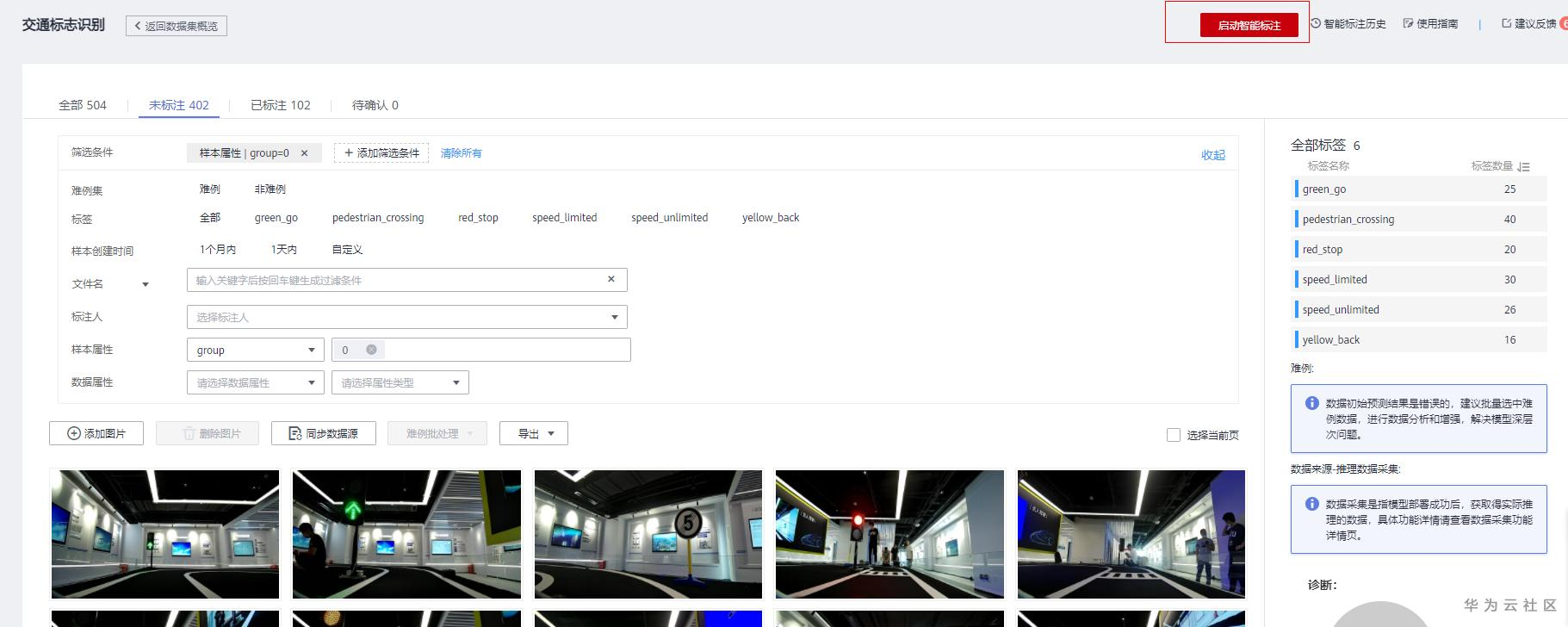The width and height of the screenshot is (1568, 627).
Task: Click the sort icon beside 标签数量
Action: click(x=1524, y=166)
